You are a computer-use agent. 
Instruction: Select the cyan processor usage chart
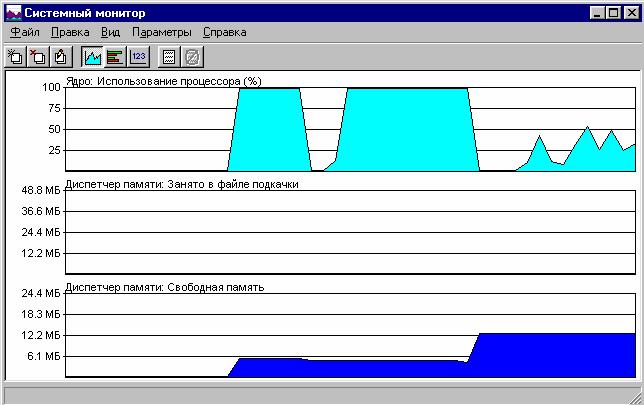point(350,129)
